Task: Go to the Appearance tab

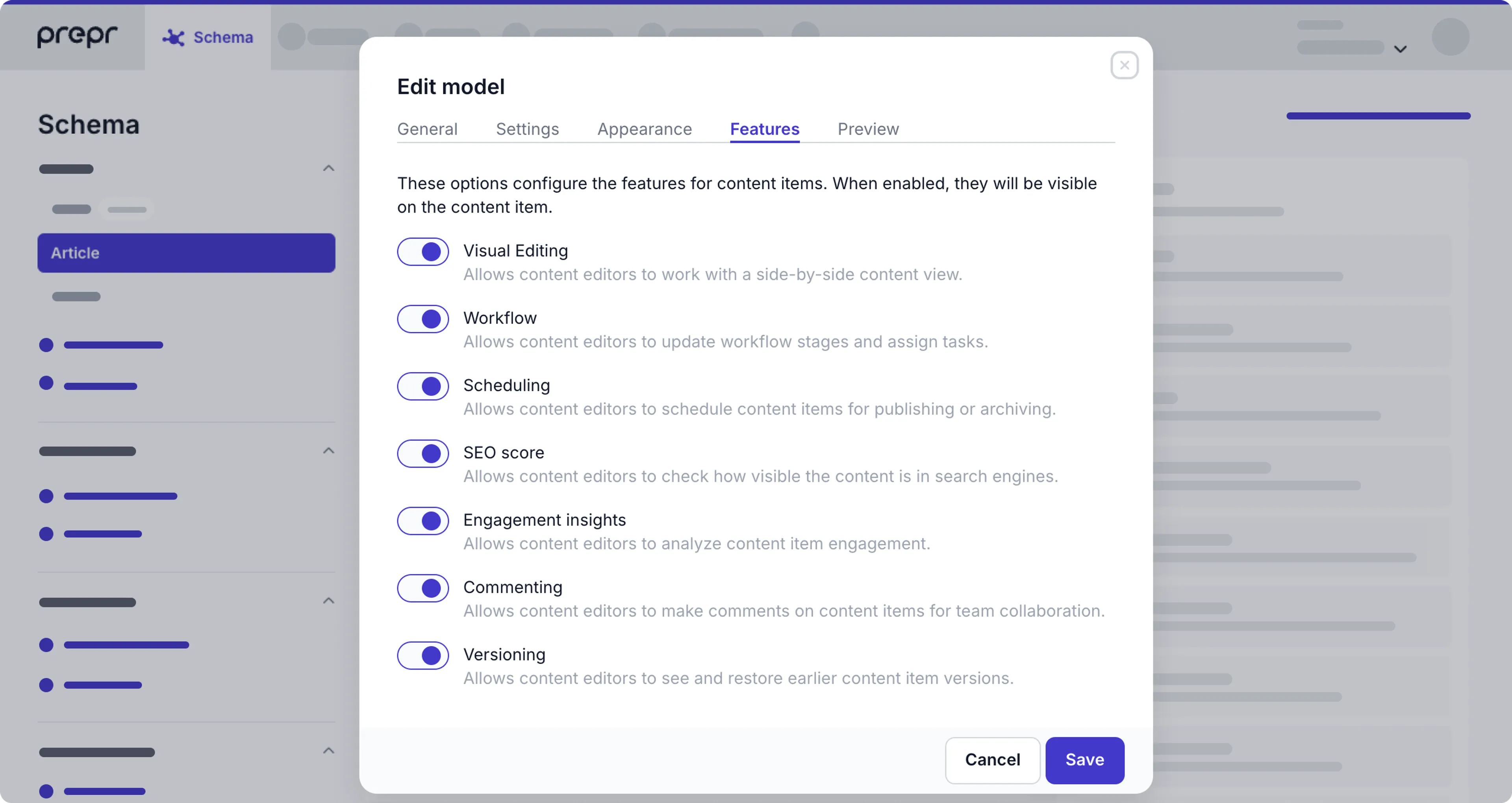Action: [x=645, y=129]
